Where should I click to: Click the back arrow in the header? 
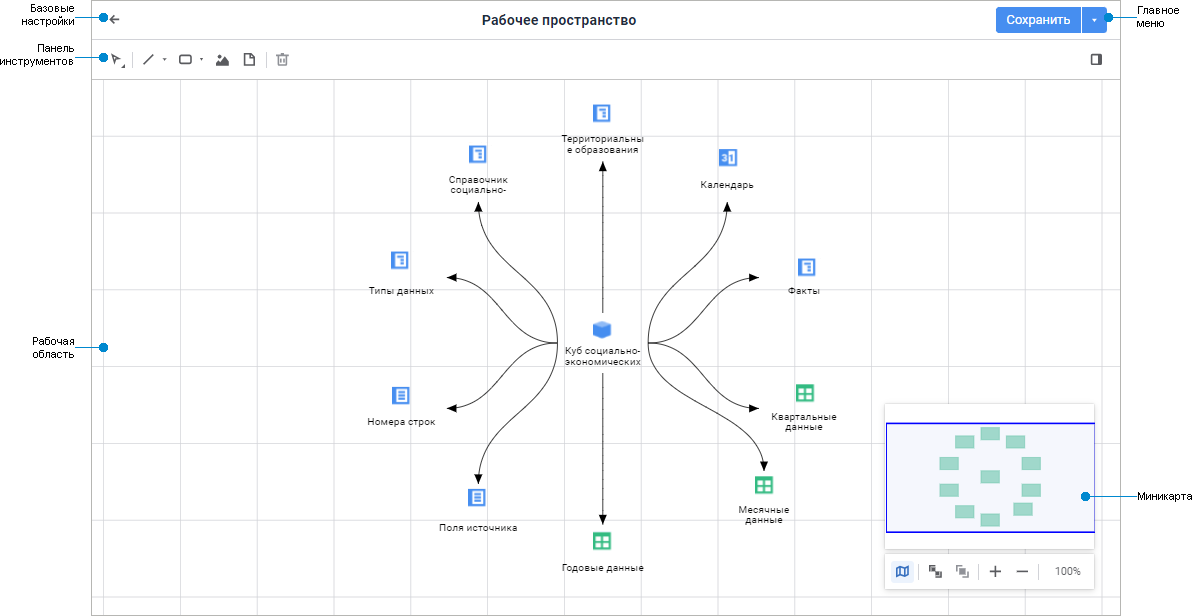tap(115, 19)
